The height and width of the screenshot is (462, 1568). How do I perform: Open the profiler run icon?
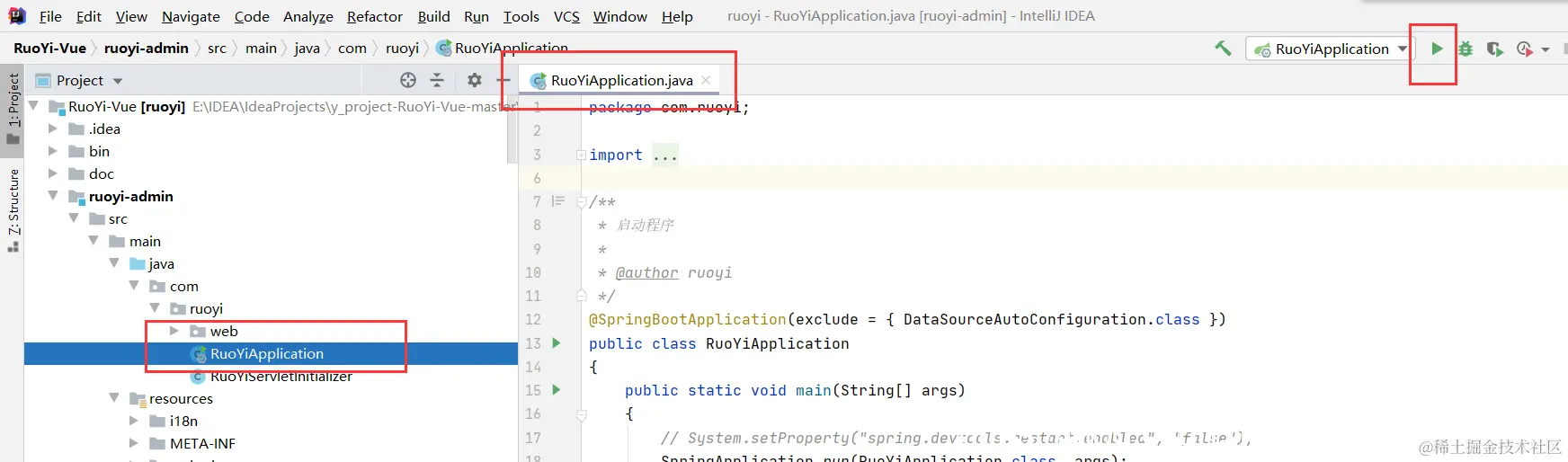coord(1524,49)
